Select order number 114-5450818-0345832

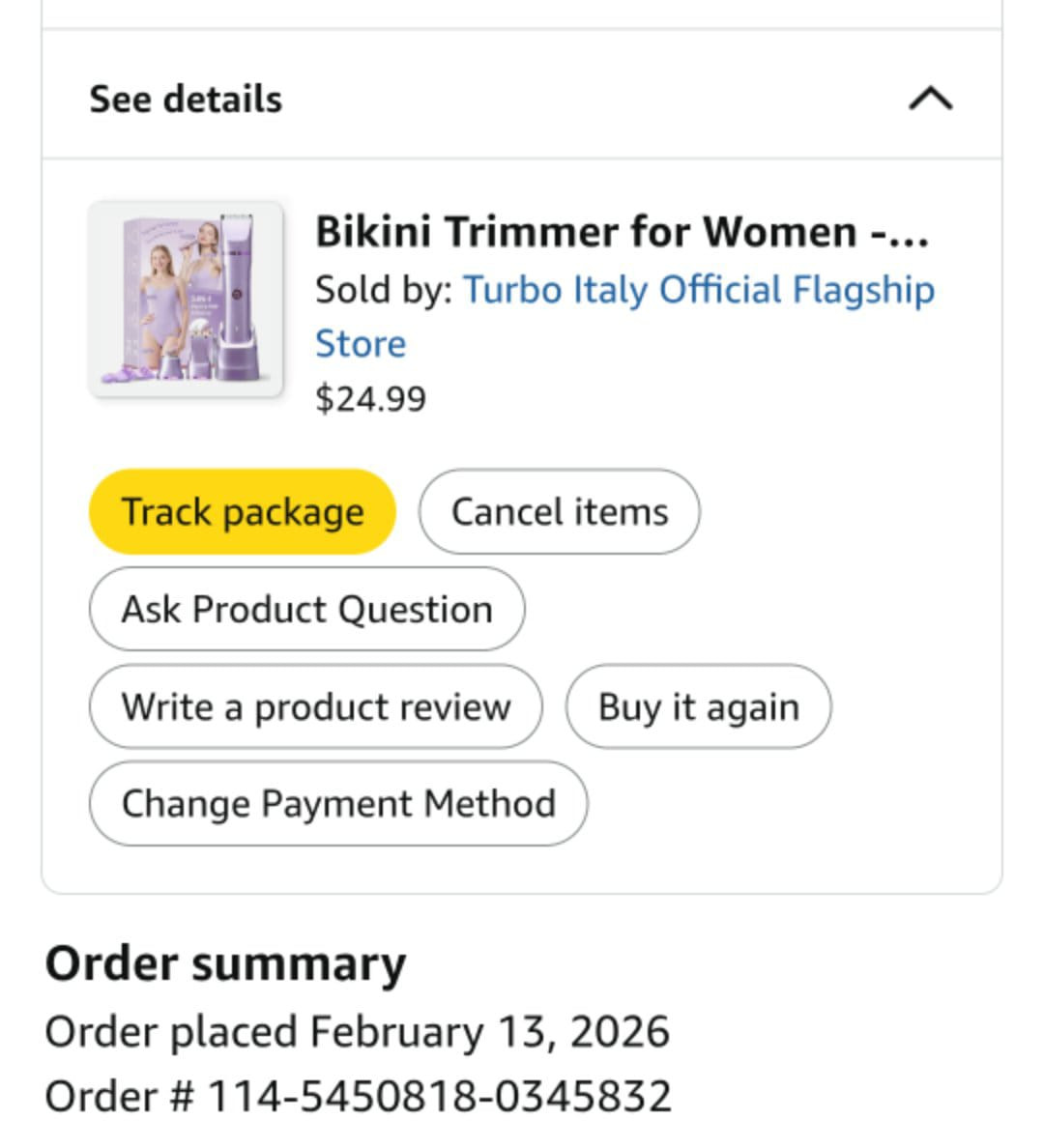click(x=440, y=1096)
